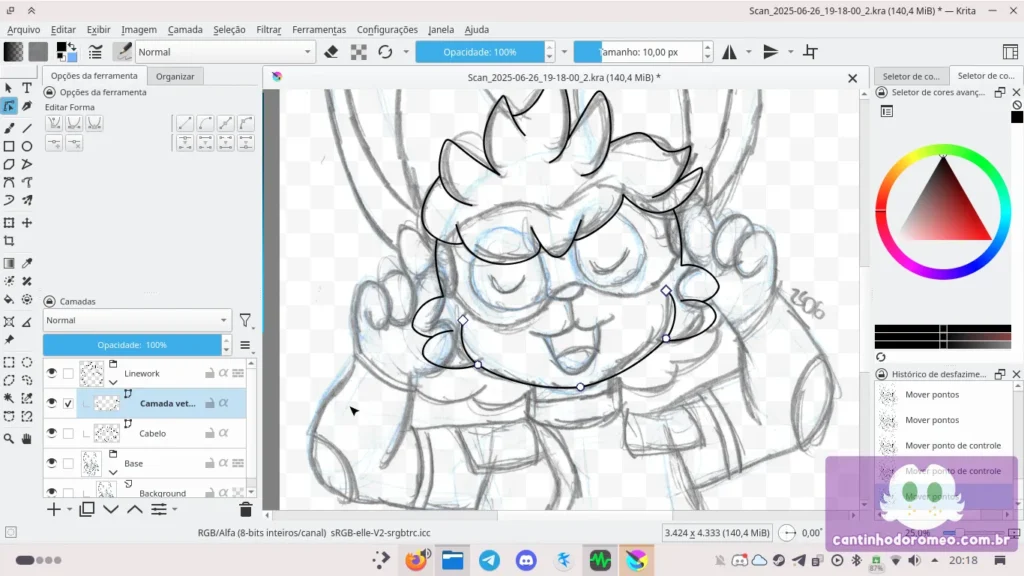This screenshot has height=576, width=1024.
Task: Select the Crop tool
Action: (9, 241)
